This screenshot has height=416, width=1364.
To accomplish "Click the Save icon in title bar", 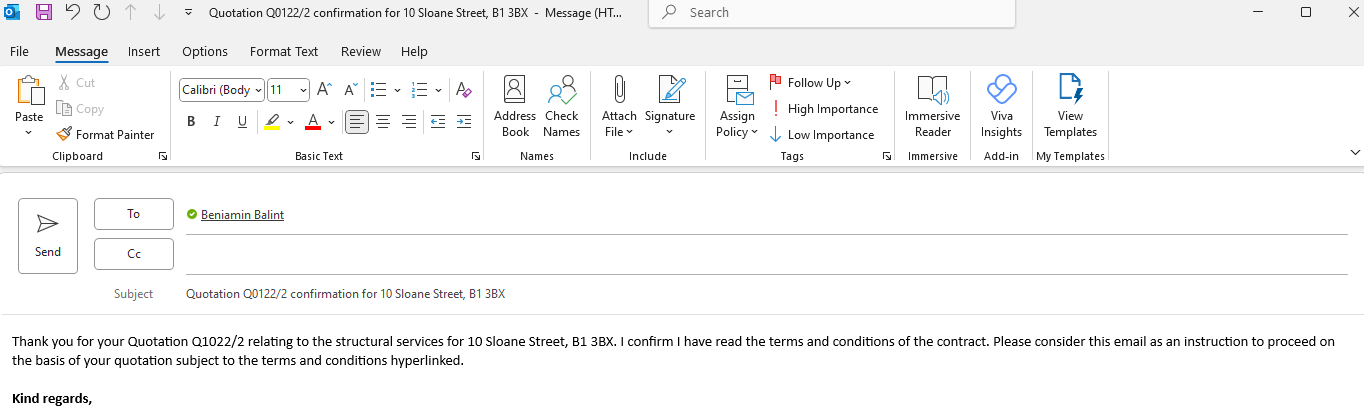I will 43,12.
